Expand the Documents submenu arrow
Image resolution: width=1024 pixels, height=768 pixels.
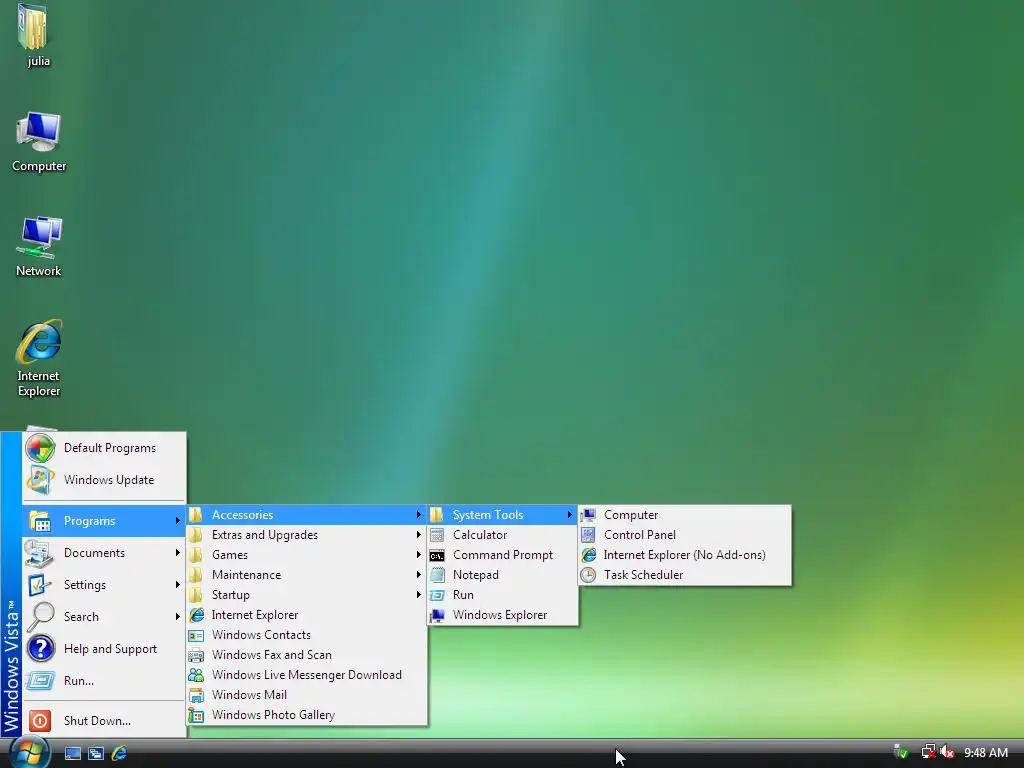(177, 553)
